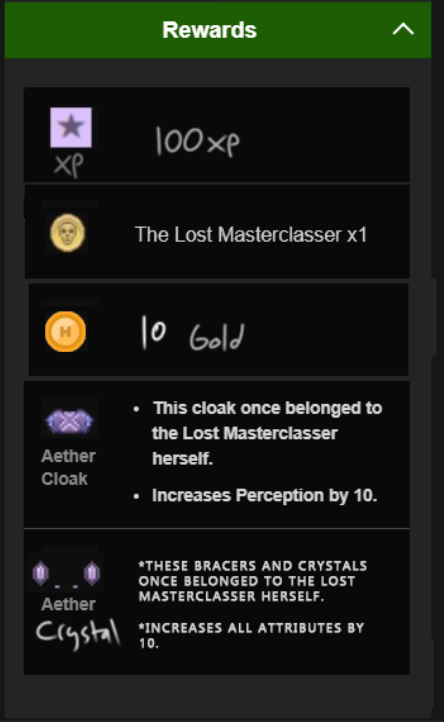Open The Lost Masterclasser x1 reward
Image resolution: width=444 pixels, height=722 pixels.
coord(251,235)
